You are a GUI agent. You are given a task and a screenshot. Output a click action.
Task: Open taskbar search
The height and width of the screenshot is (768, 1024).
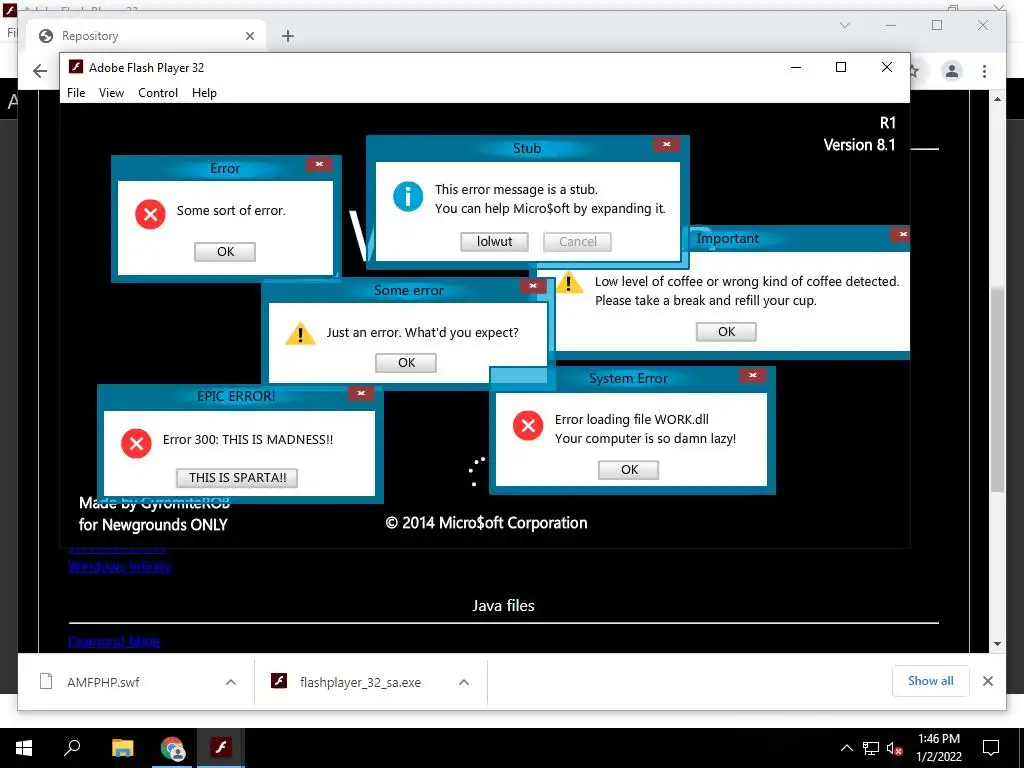72,748
